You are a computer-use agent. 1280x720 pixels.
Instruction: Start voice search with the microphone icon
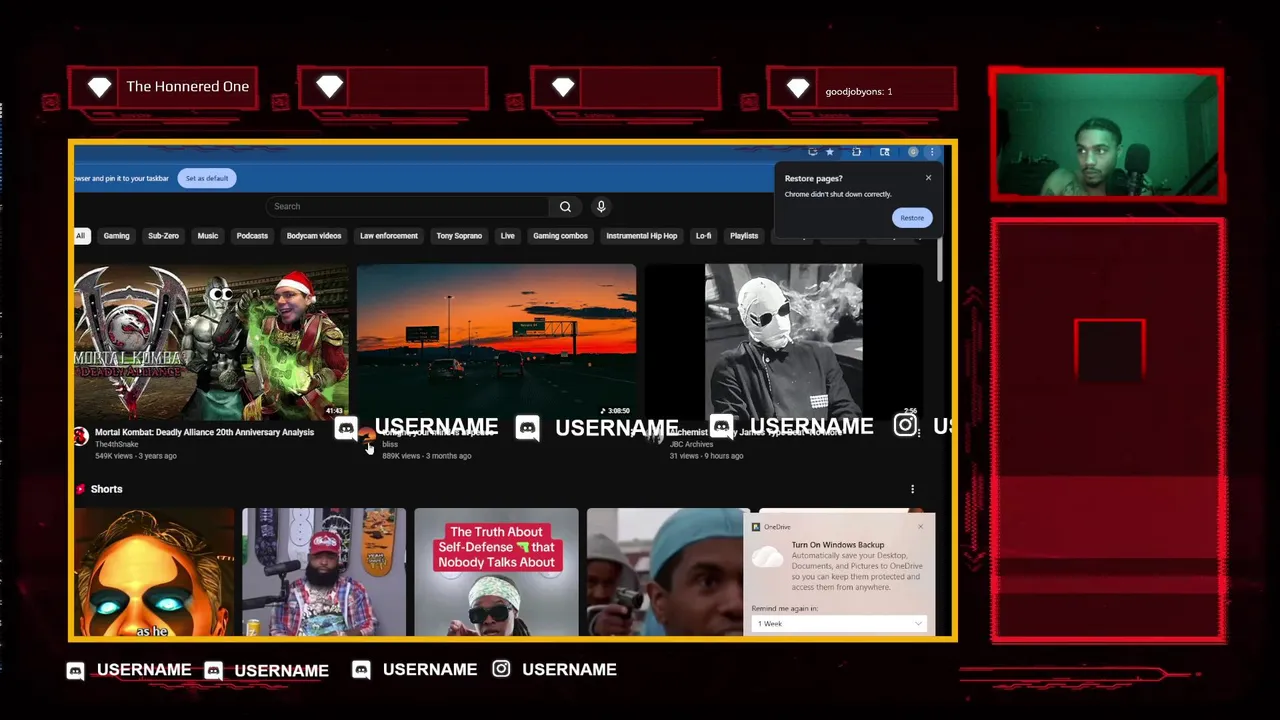click(601, 206)
